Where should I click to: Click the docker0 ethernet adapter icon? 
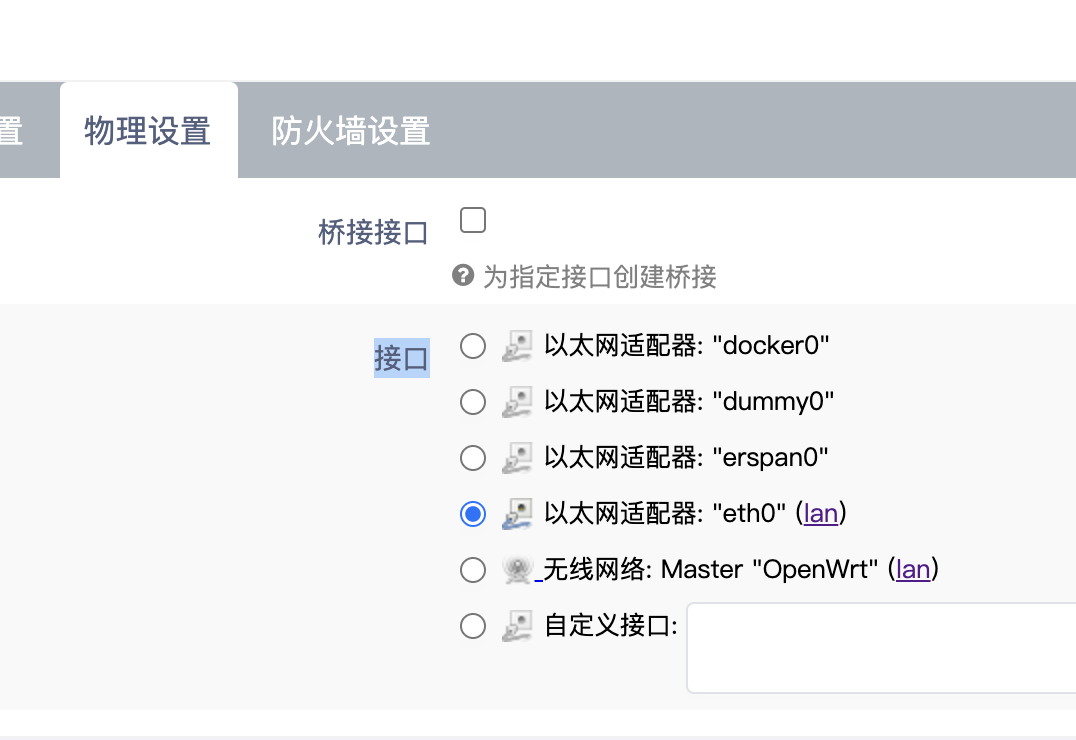tap(517, 346)
